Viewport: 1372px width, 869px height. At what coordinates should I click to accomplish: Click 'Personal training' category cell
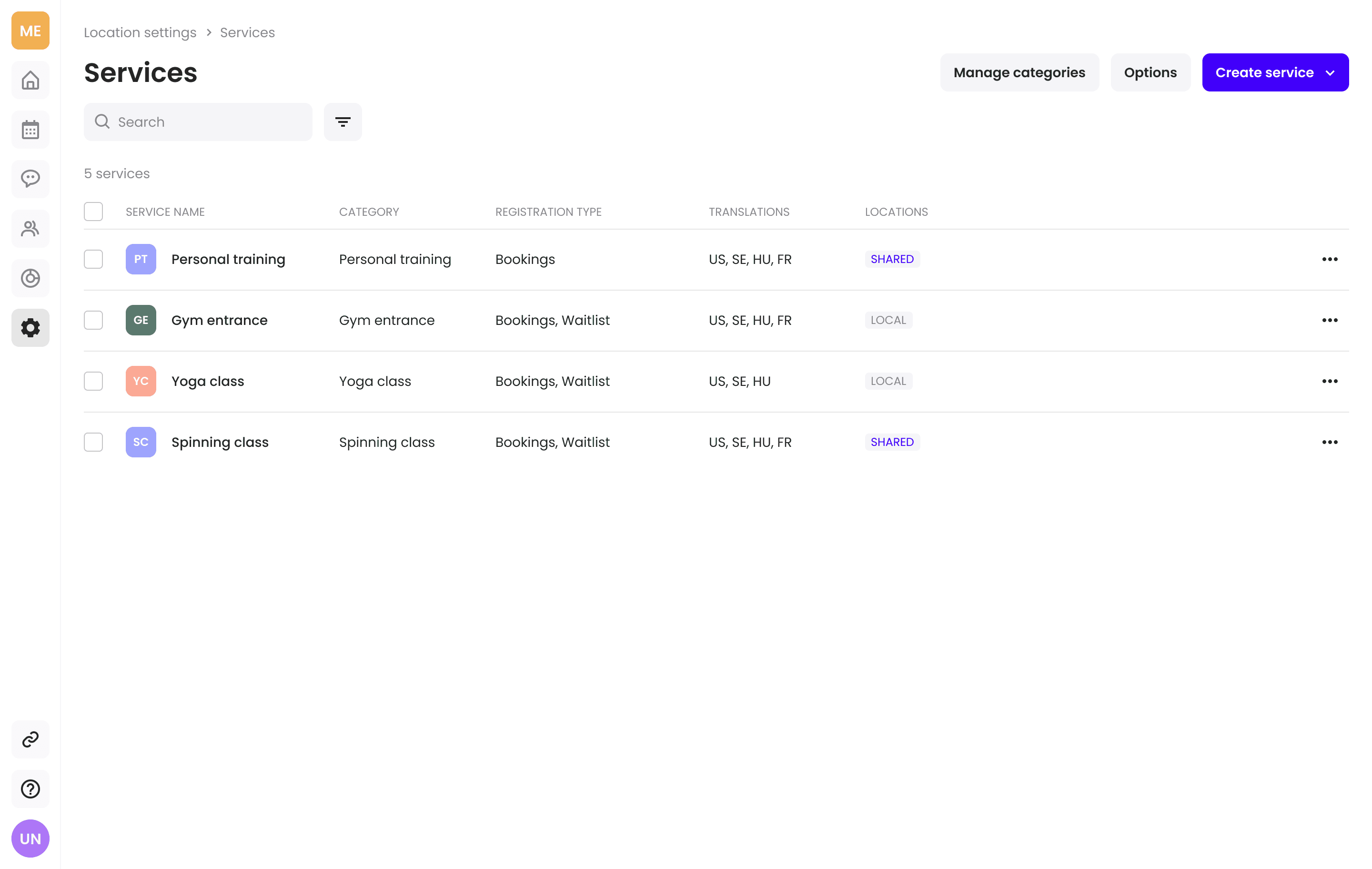coord(395,259)
